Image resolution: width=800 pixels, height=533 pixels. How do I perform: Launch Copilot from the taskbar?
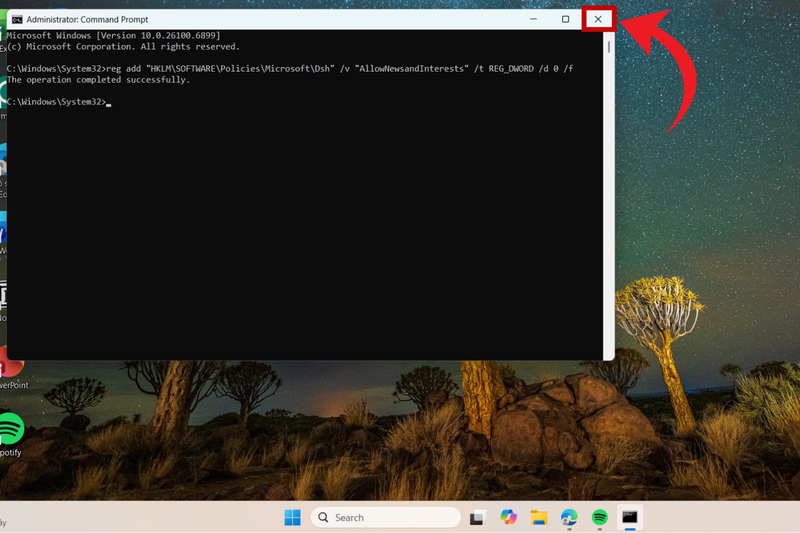(508, 517)
